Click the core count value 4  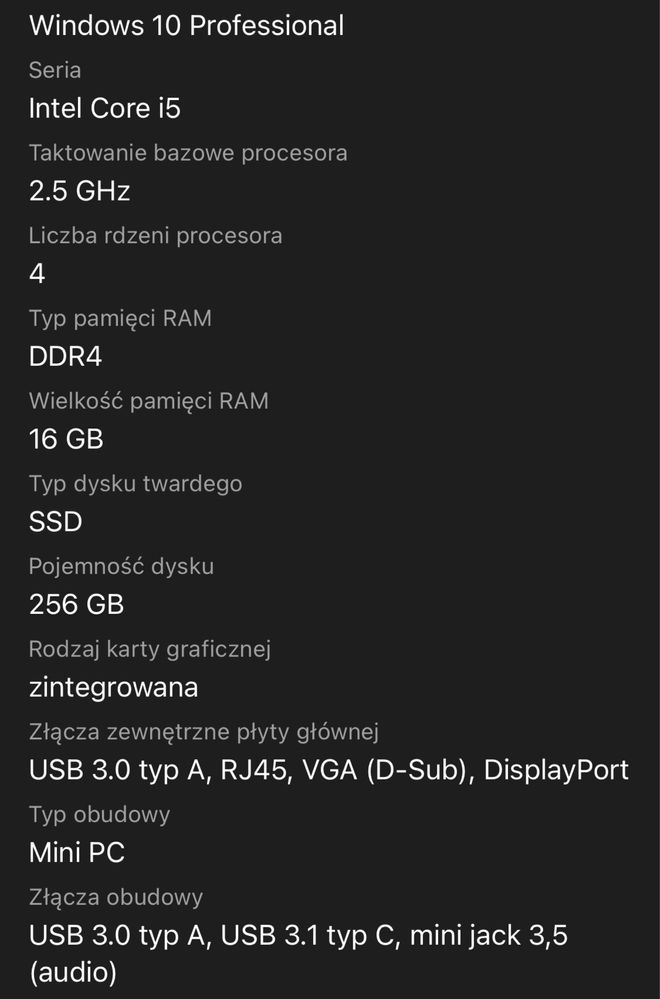pyautogui.click(x=37, y=274)
